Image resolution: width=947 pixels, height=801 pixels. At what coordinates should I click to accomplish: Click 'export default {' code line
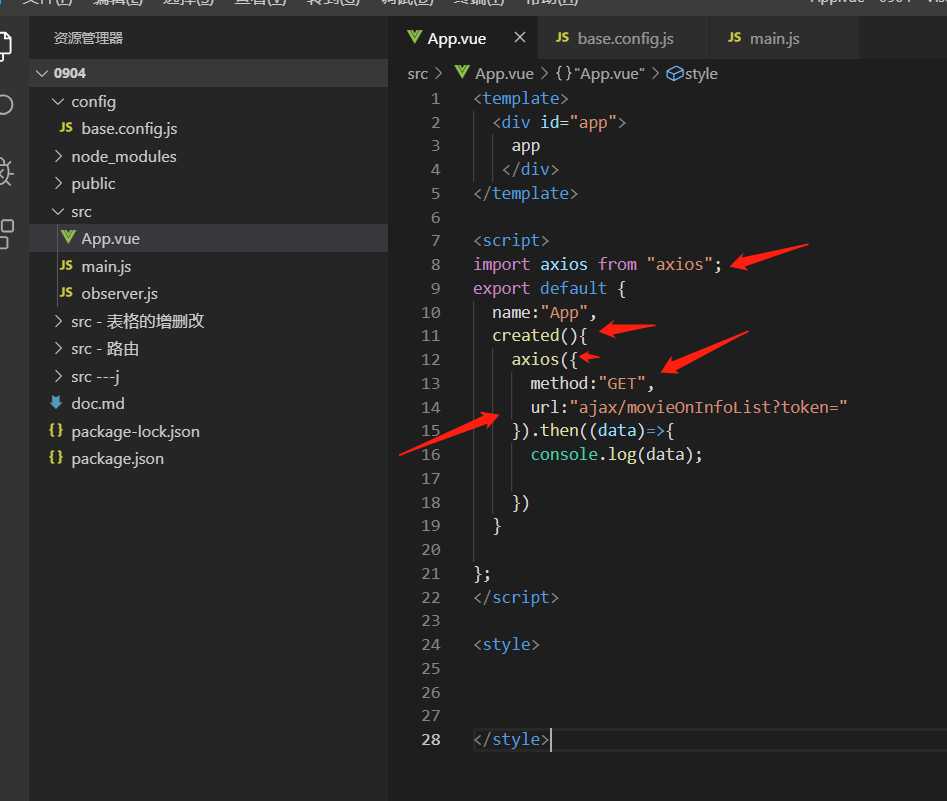550,288
